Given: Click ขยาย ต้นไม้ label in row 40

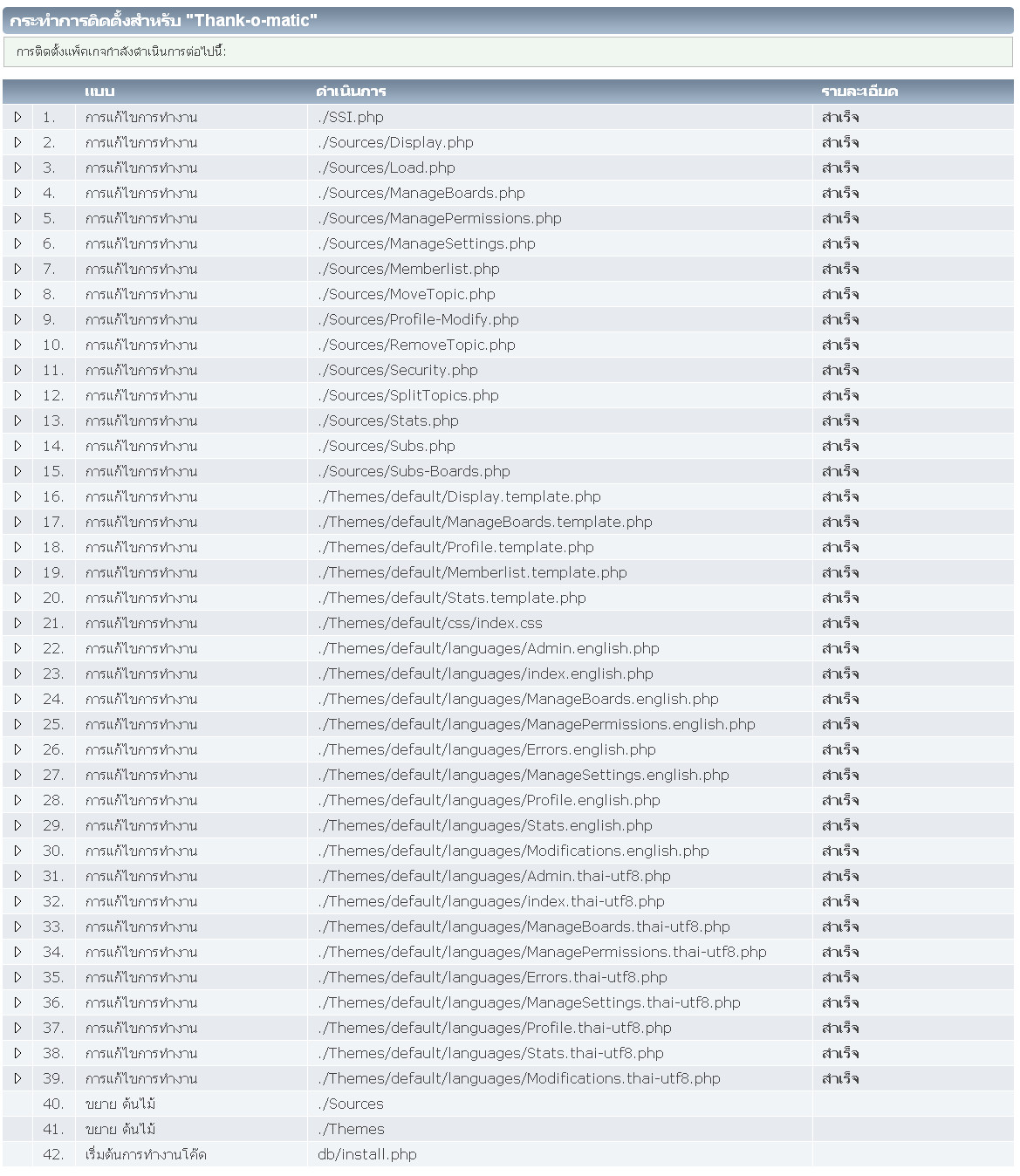Looking at the screenshot, I should pyautogui.click(x=120, y=1104).
